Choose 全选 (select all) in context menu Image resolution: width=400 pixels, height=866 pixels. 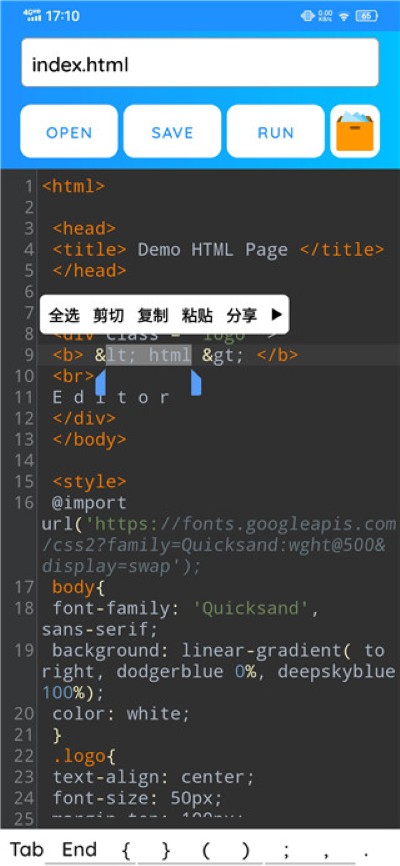click(x=64, y=315)
